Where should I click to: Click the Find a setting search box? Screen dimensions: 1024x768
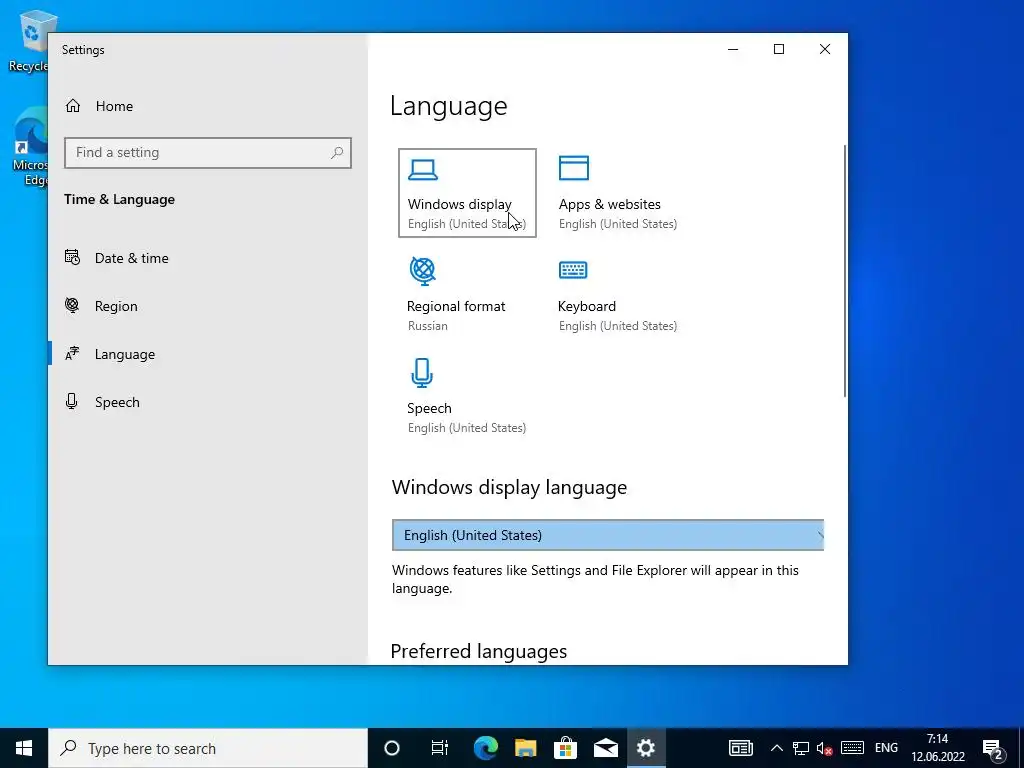coord(208,152)
